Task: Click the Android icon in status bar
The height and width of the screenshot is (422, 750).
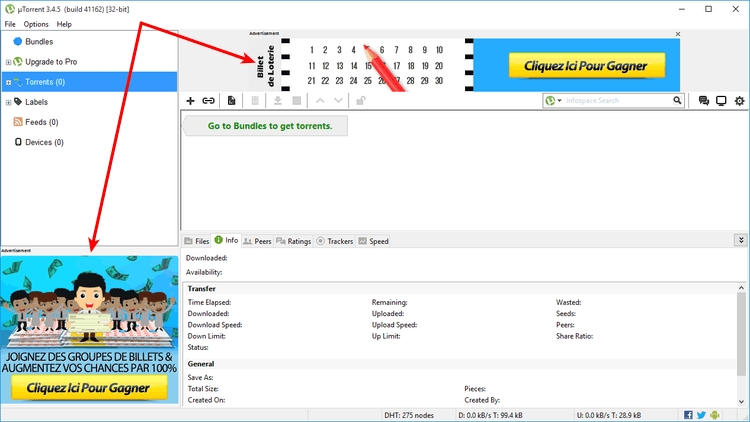Action: (x=714, y=414)
